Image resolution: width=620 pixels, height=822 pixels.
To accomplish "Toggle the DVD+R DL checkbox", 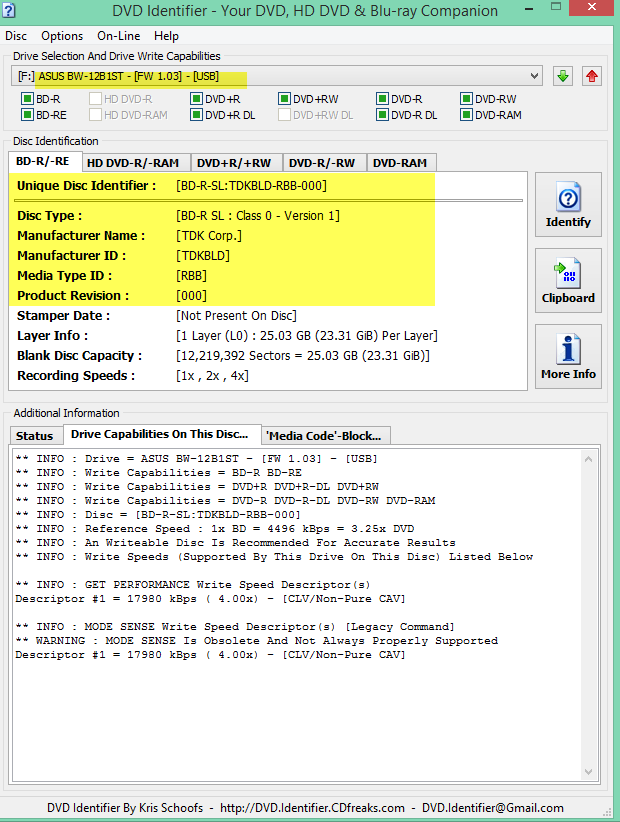I will click(x=197, y=115).
